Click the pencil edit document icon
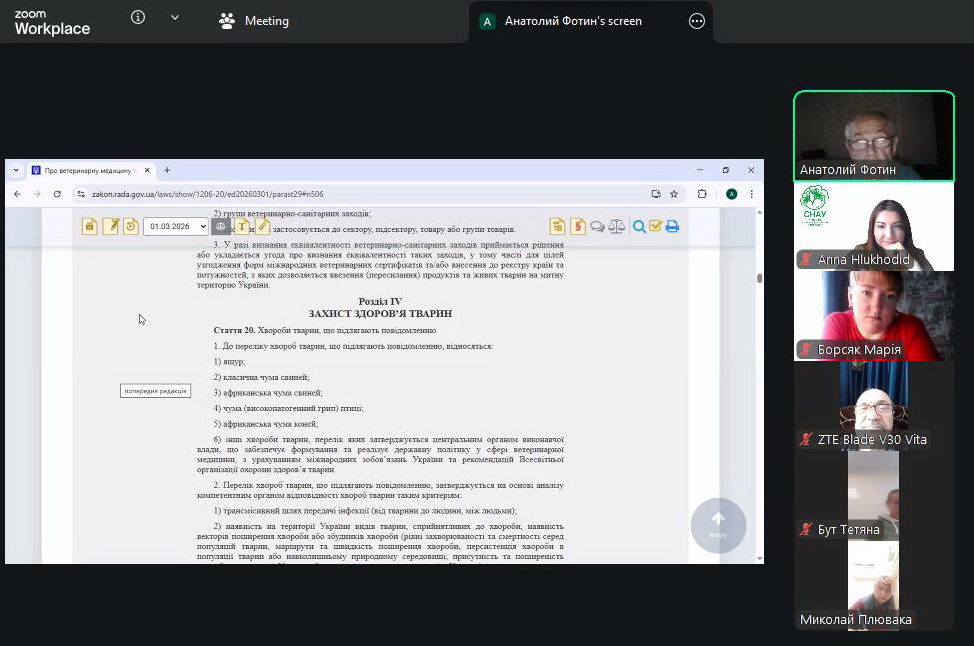The width and height of the screenshot is (974, 646). 111,227
